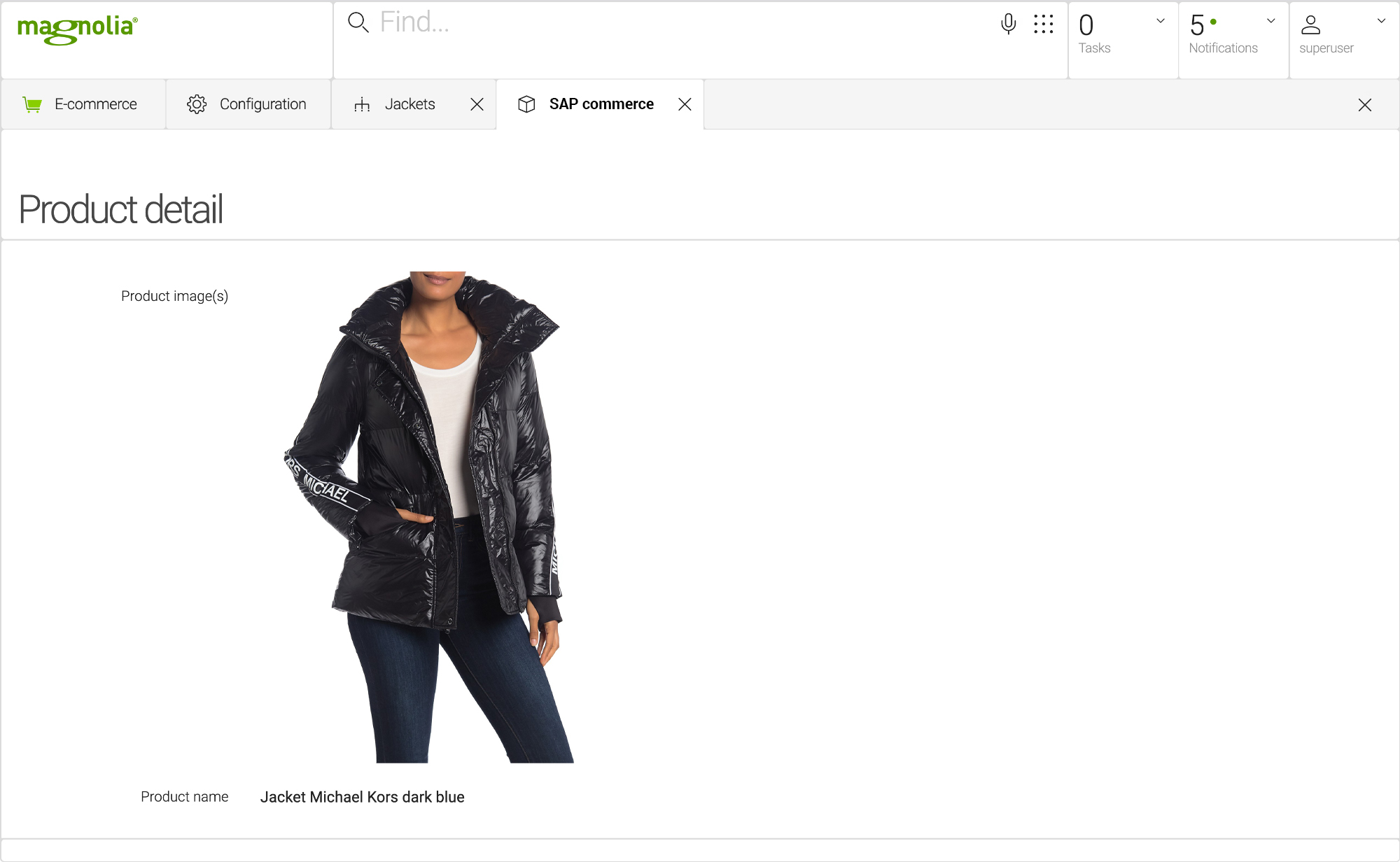Screen dimensions: 1400x862
Task: Click the Configuration gear icon
Action: point(197,104)
